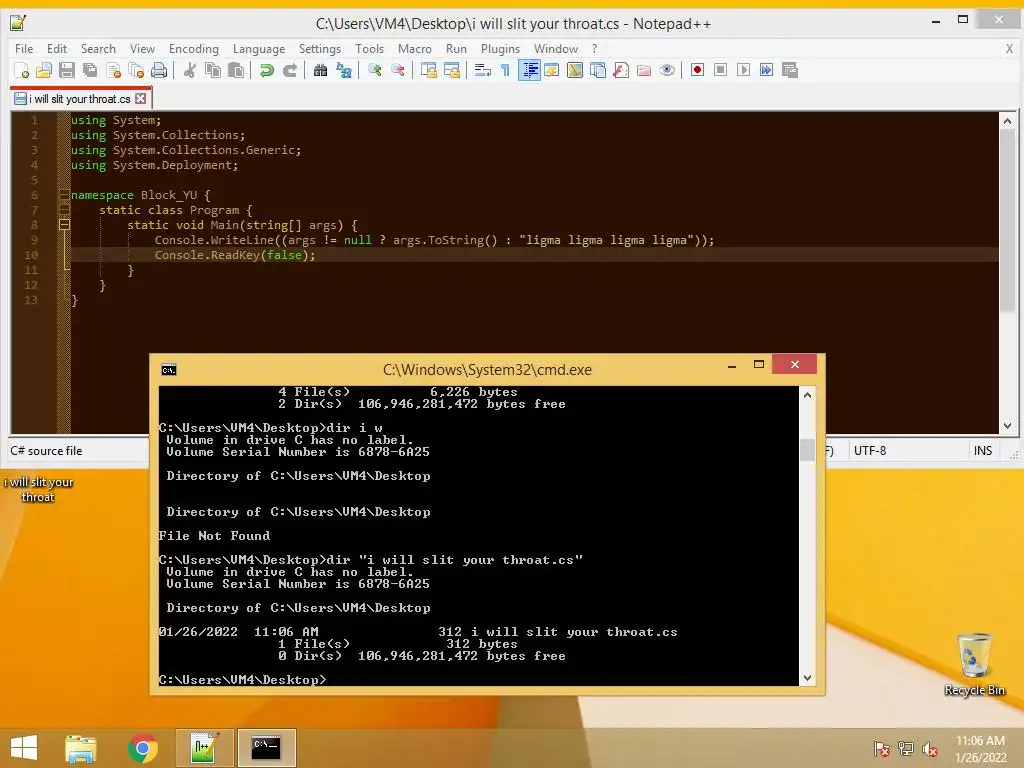1024x768 pixels.
Task: Open the Language menu
Action: pos(259,49)
